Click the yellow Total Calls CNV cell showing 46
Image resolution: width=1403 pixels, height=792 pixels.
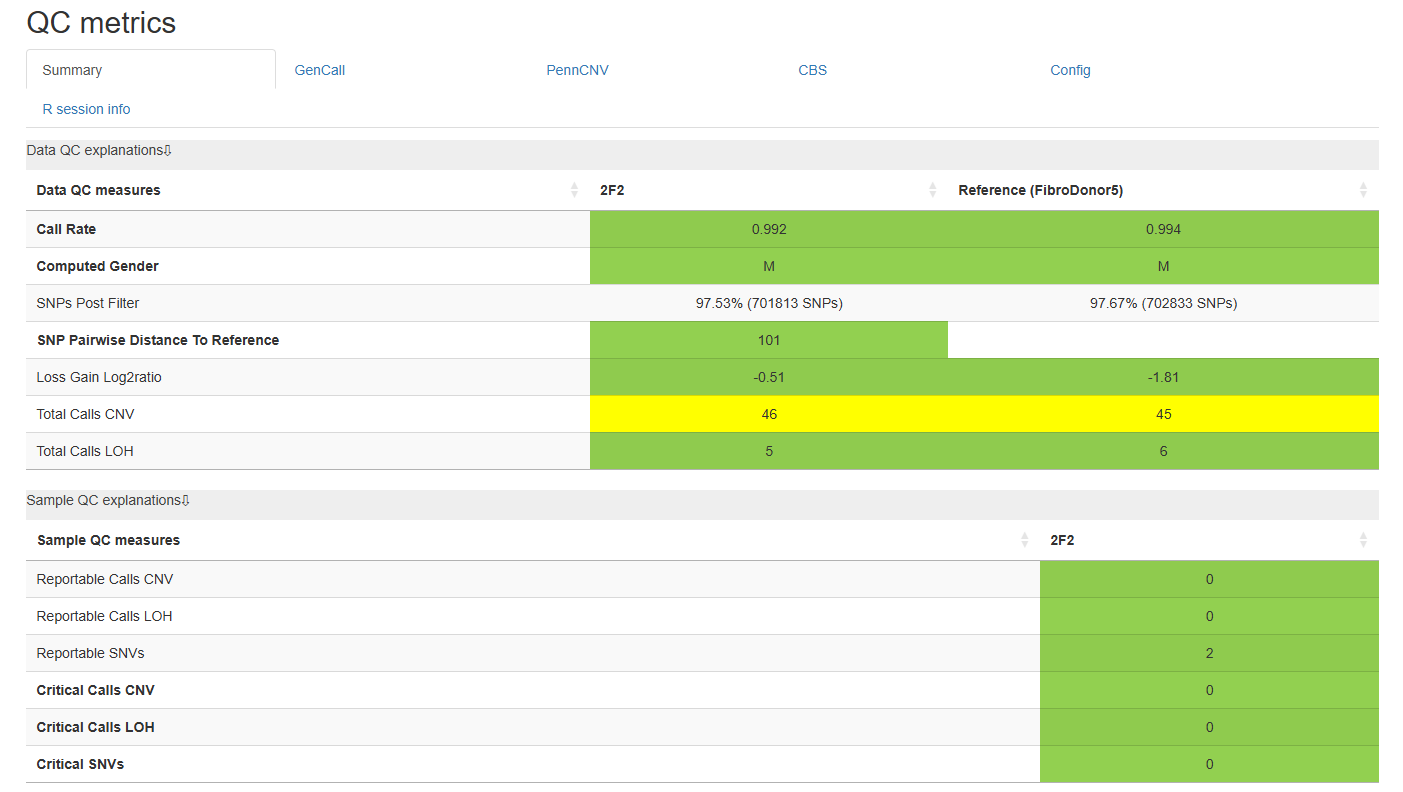tap(769, 414)
